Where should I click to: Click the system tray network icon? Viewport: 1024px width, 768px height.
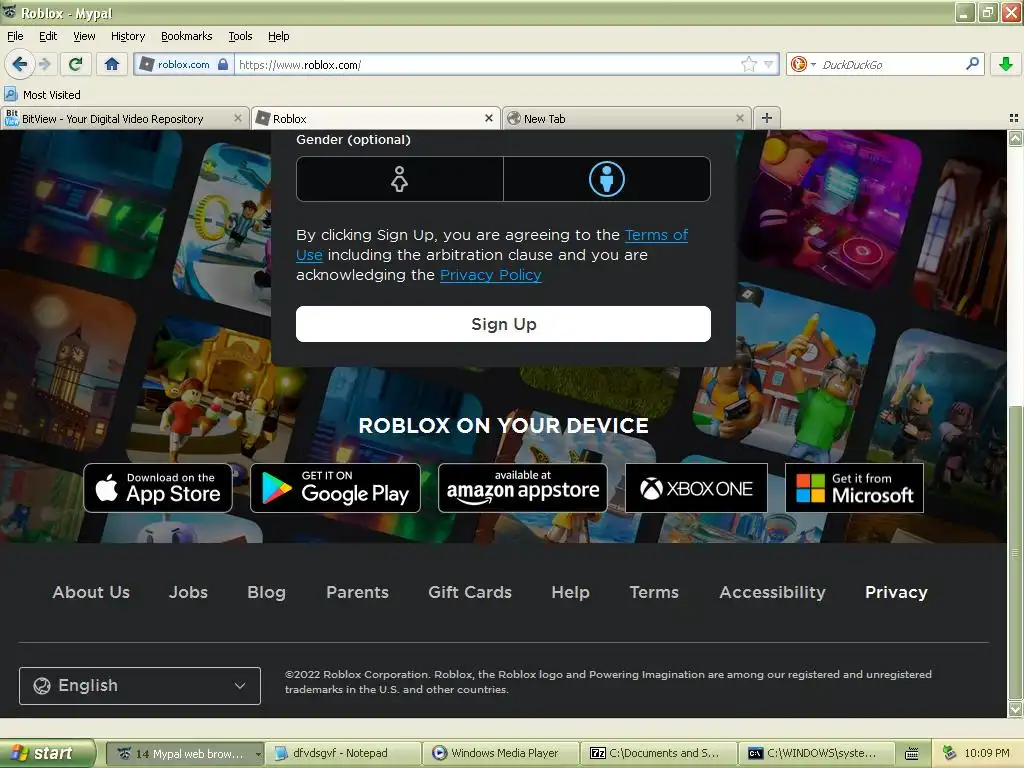(x=949, y=753)
